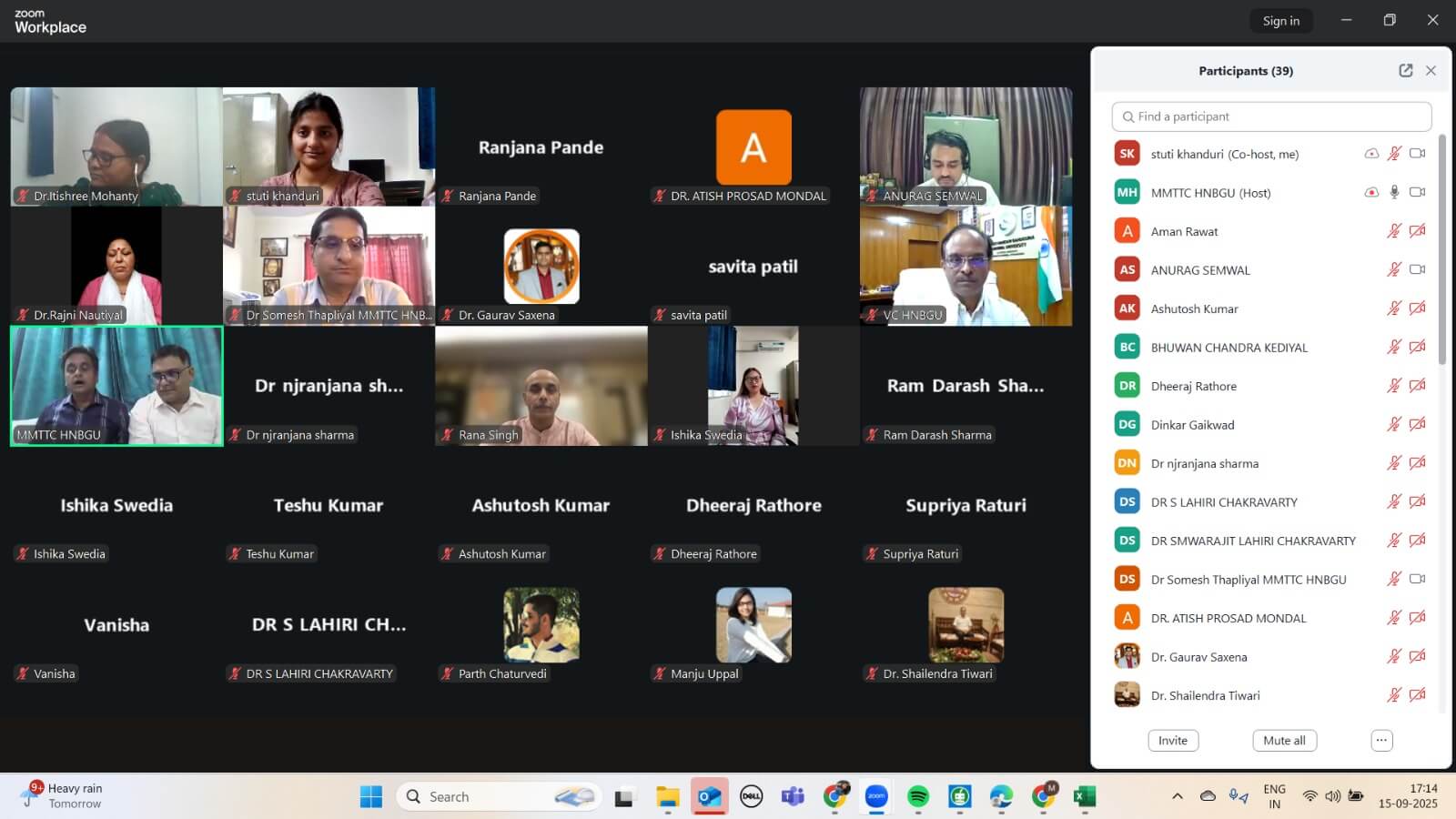1456x819 pixels.
Task: Click the cloud icon beside stuti khanduri
Action: point(1371,154)
